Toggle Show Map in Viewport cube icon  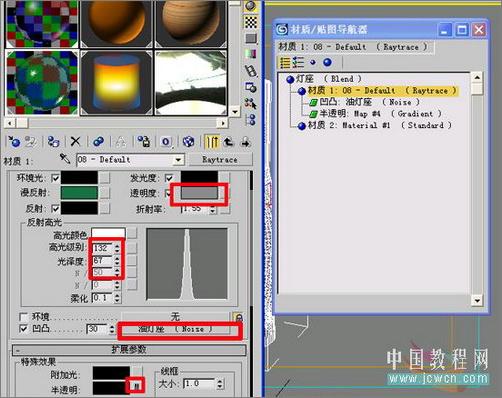pos(189,142)
